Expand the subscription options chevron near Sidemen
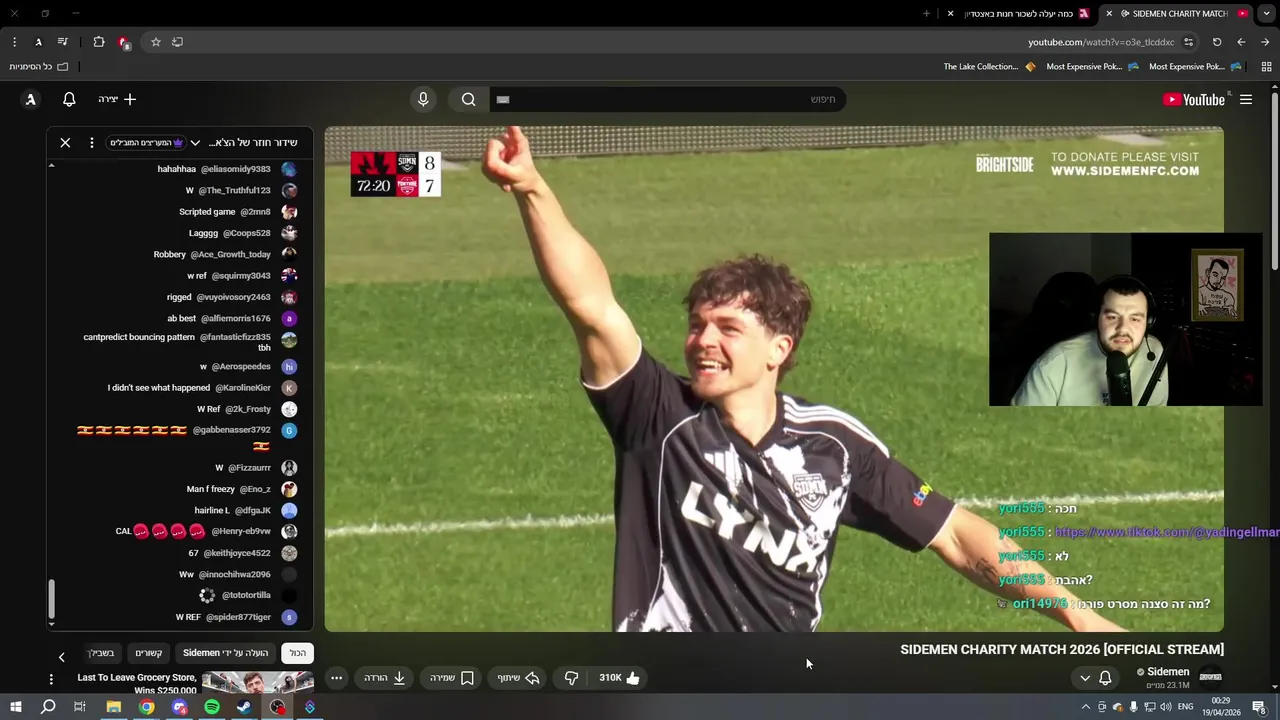This screenshot has width=1280, height=720. pos(1085,678)
